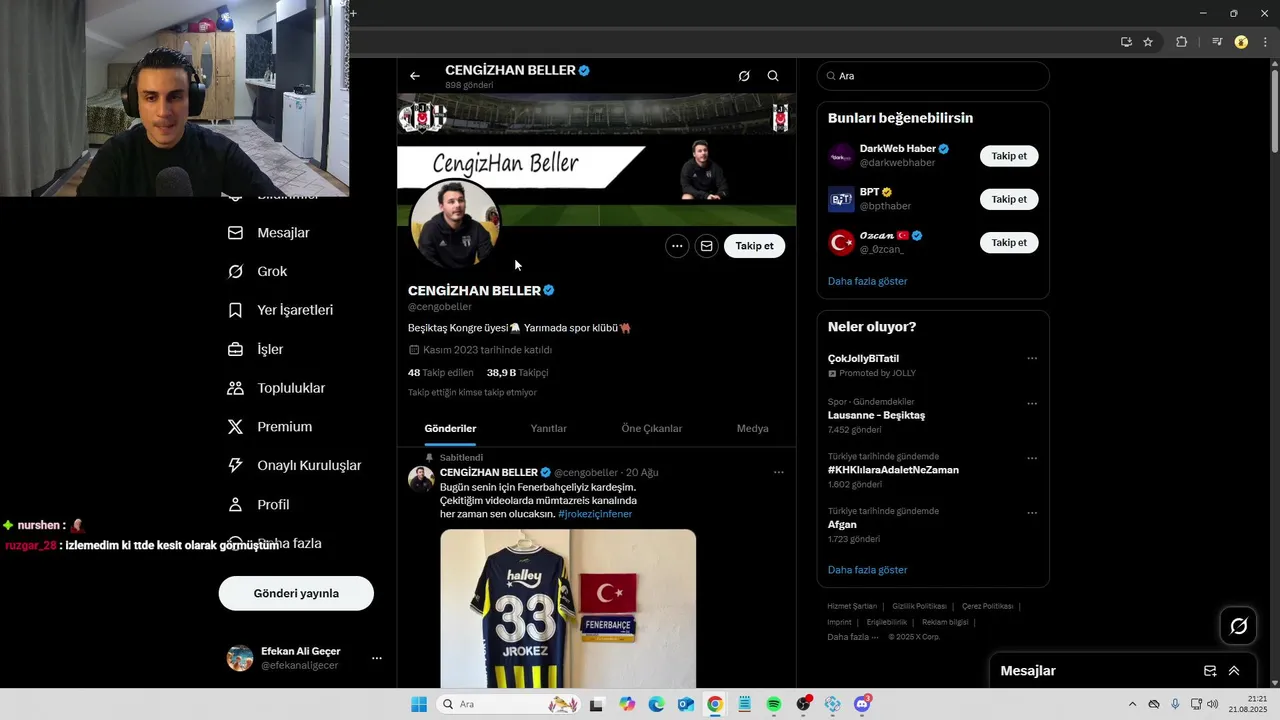1280x720 pixels.
Task: Switch to Gönderiler tab
Action: pos(450,428)
